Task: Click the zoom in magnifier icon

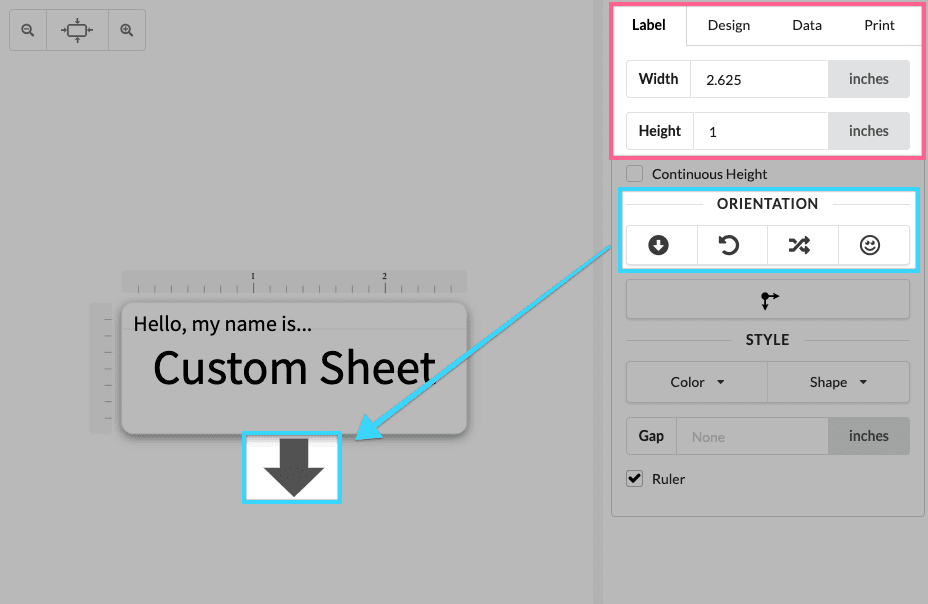Action: coord(125,30)
